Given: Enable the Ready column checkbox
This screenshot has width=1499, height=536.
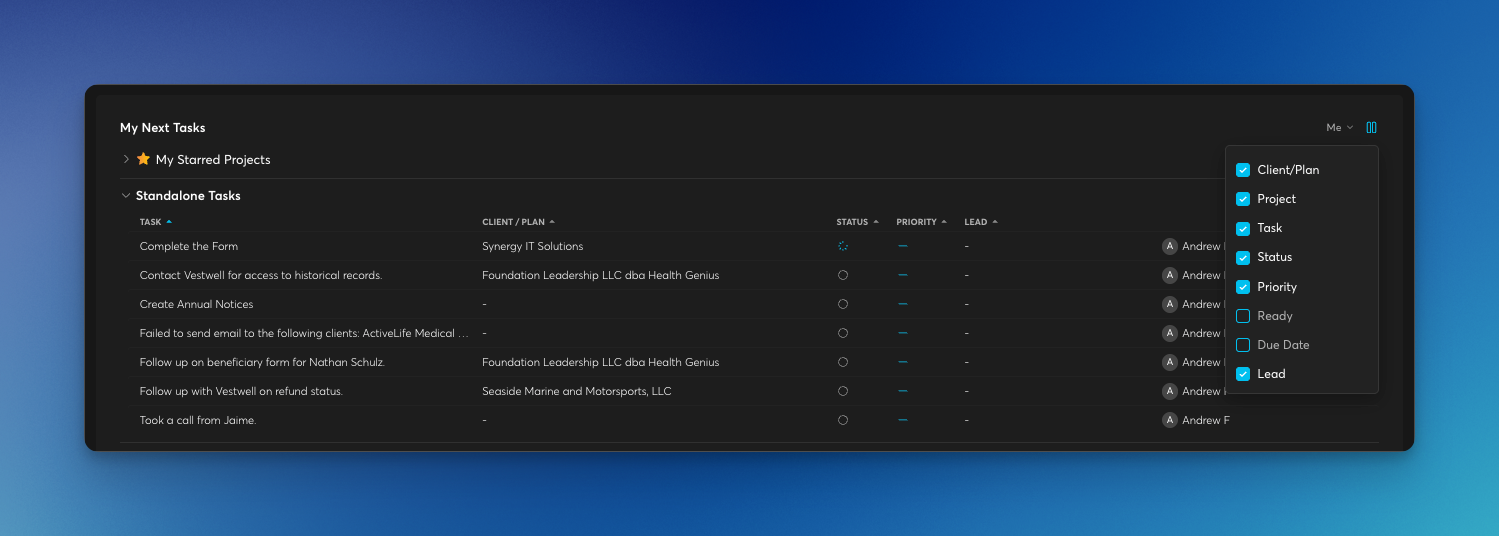Looking at the screenshot, I should (1243, 316).
